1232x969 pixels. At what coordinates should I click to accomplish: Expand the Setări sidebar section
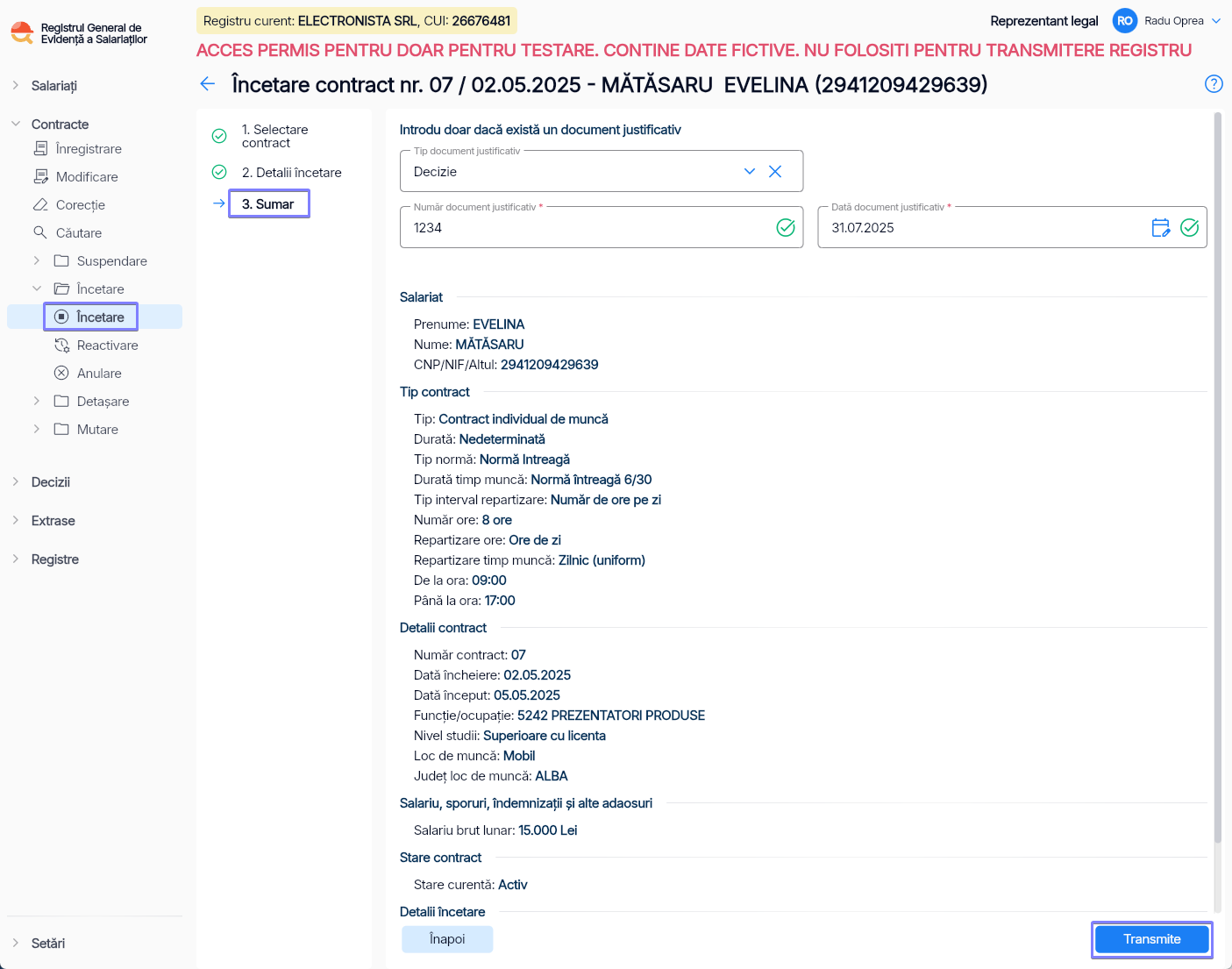pos(16,943)
